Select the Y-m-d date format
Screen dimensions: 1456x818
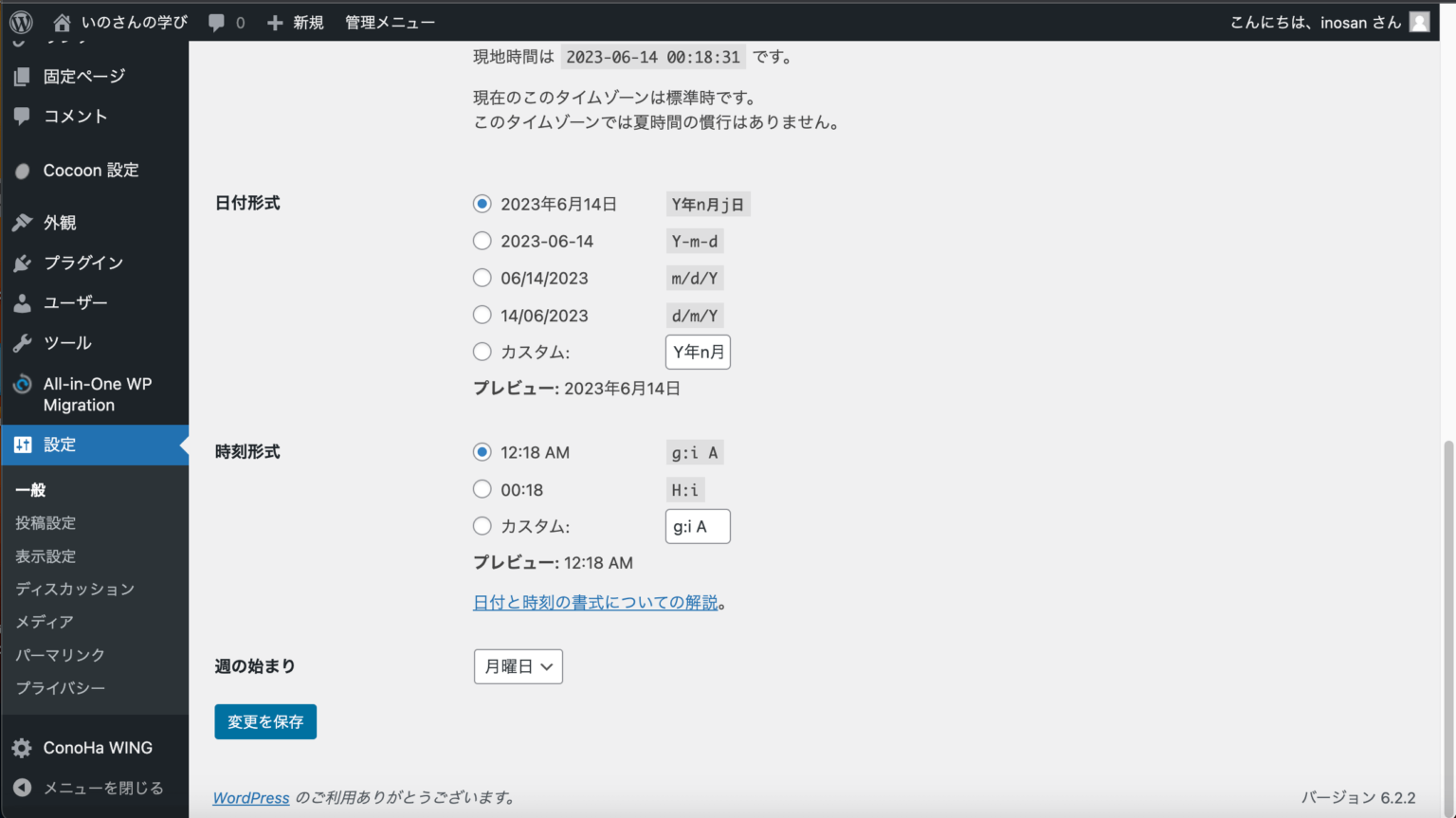(x=482, y=241)
